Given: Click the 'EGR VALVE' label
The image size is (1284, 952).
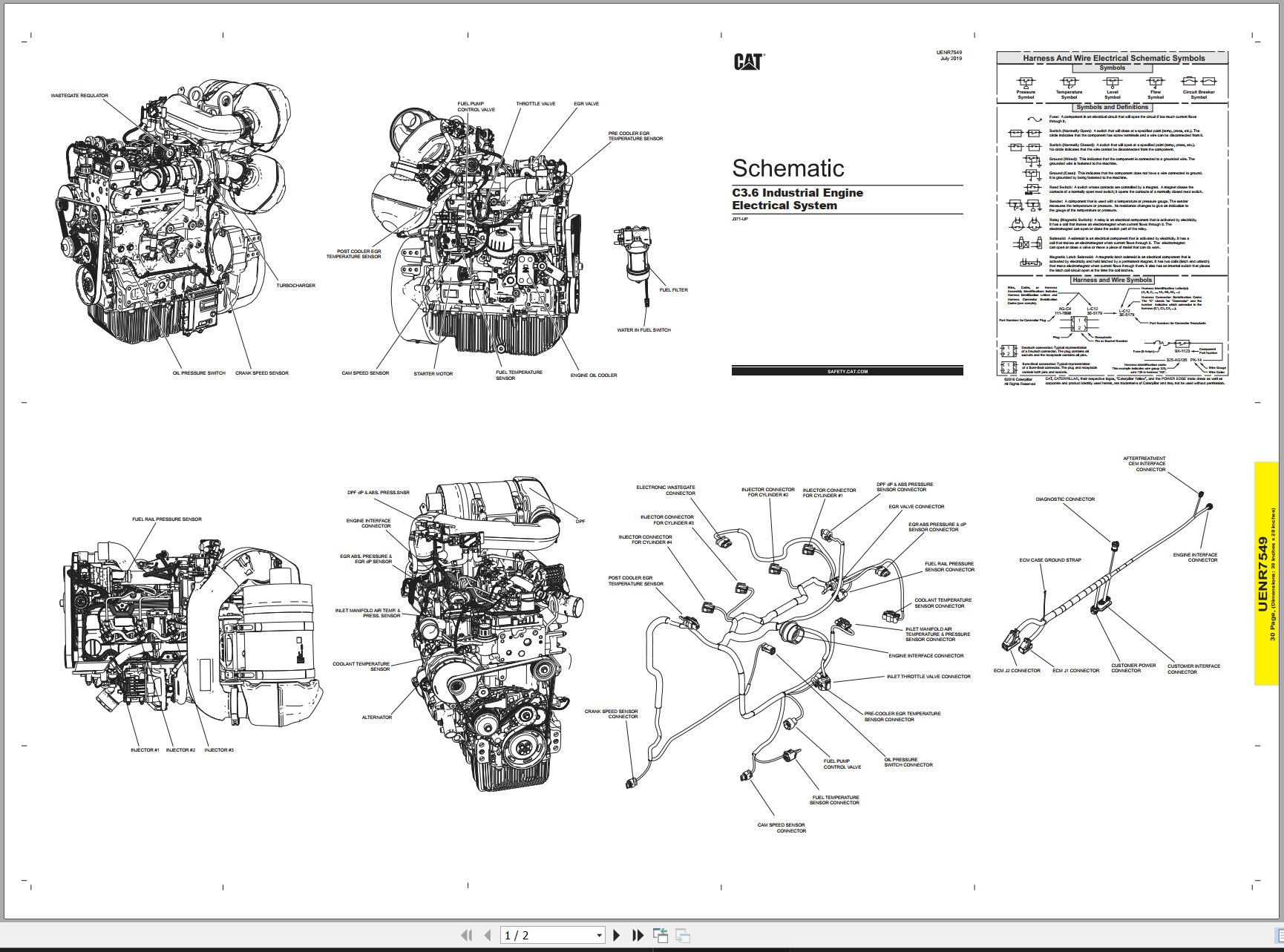Looking at the screenshot, I should pos(586,104).
